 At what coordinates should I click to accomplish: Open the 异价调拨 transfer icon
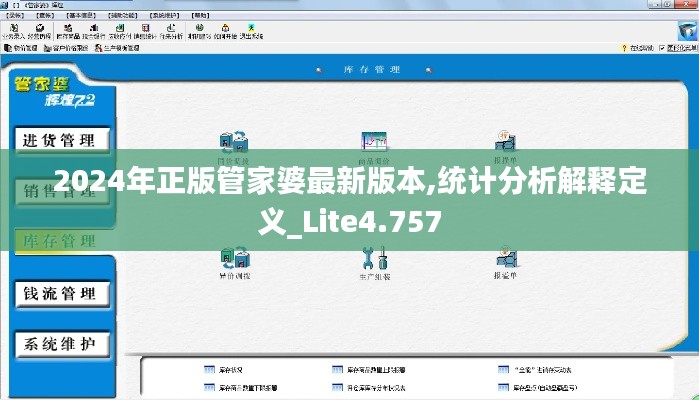coord(234,259)
